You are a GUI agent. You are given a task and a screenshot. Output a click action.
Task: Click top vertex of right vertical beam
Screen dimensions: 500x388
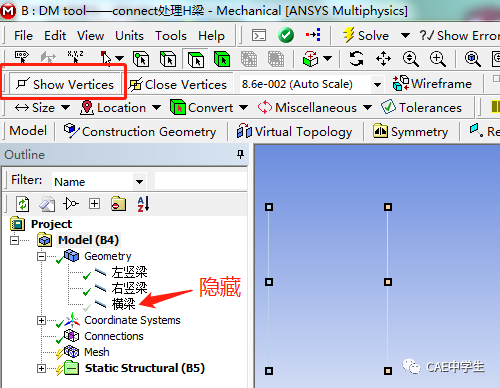pos(388,207)
